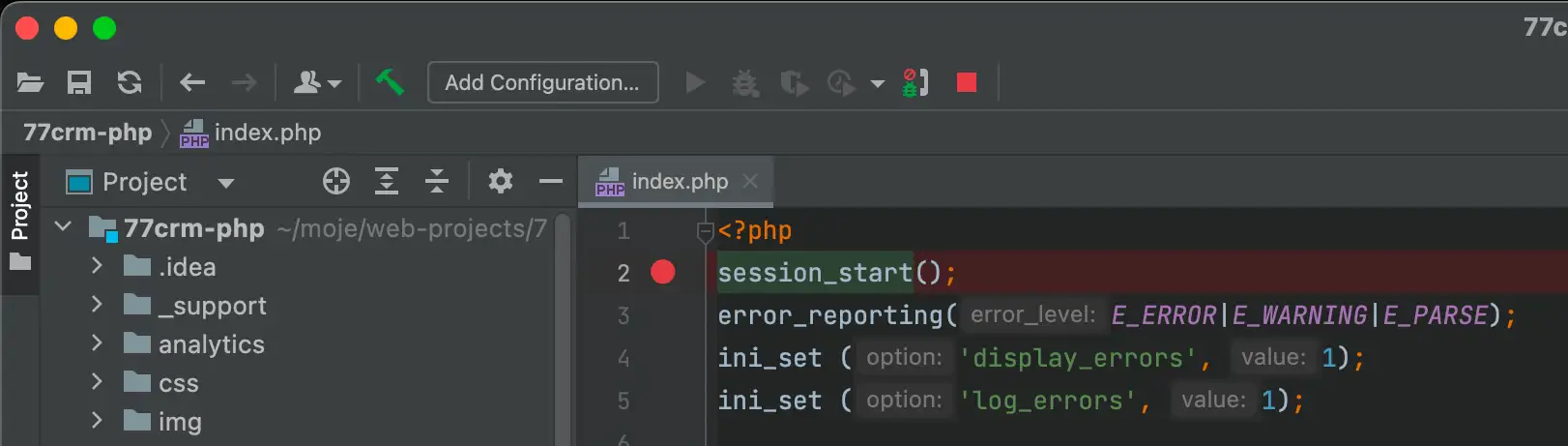Click the Synchronize reload icon
Image resolution: width=1568 pixels, height=446 pixels.
(x=130, y=83)
